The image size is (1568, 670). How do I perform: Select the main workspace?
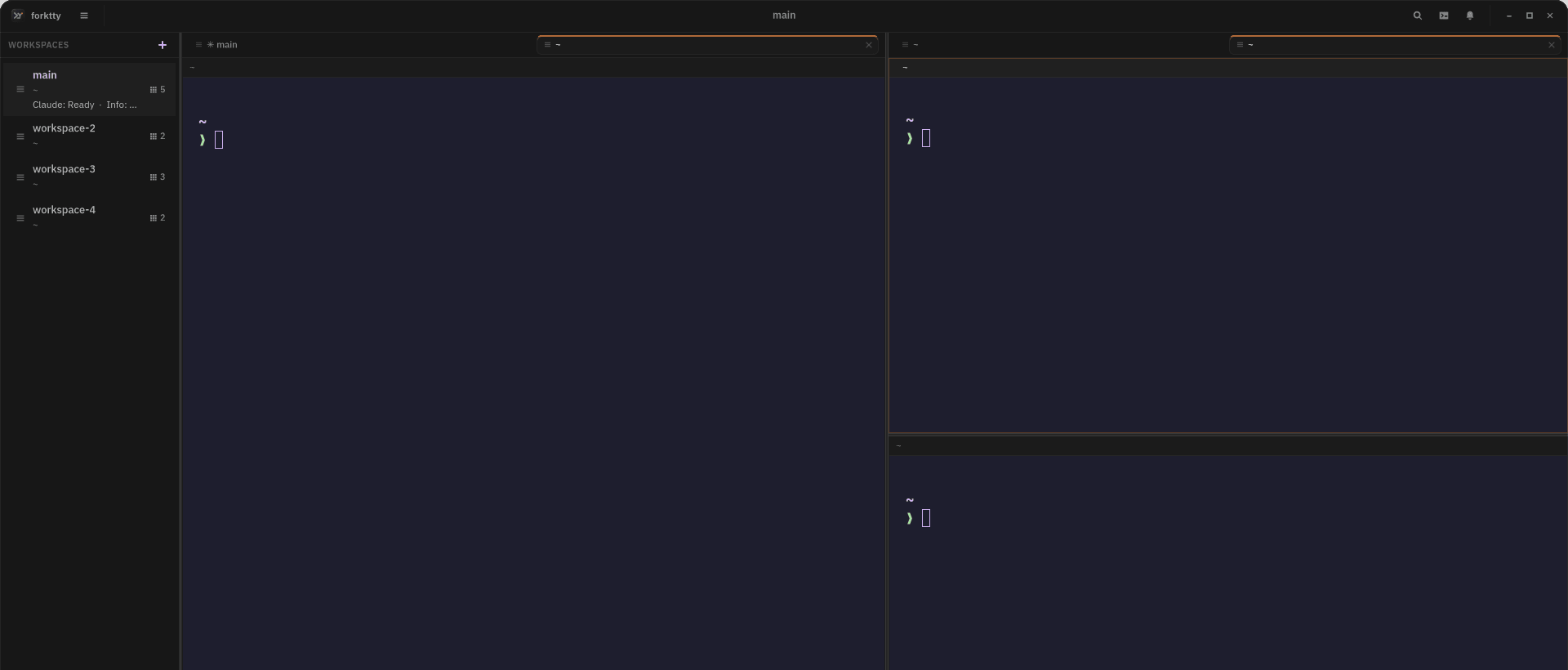[89, 89]
